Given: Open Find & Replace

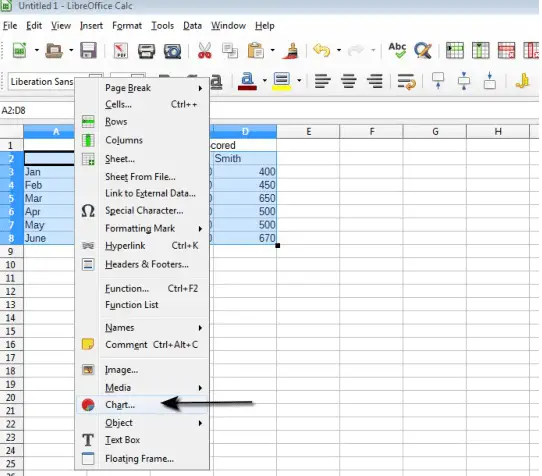Looking at the screenshot, I should [423, 50].
